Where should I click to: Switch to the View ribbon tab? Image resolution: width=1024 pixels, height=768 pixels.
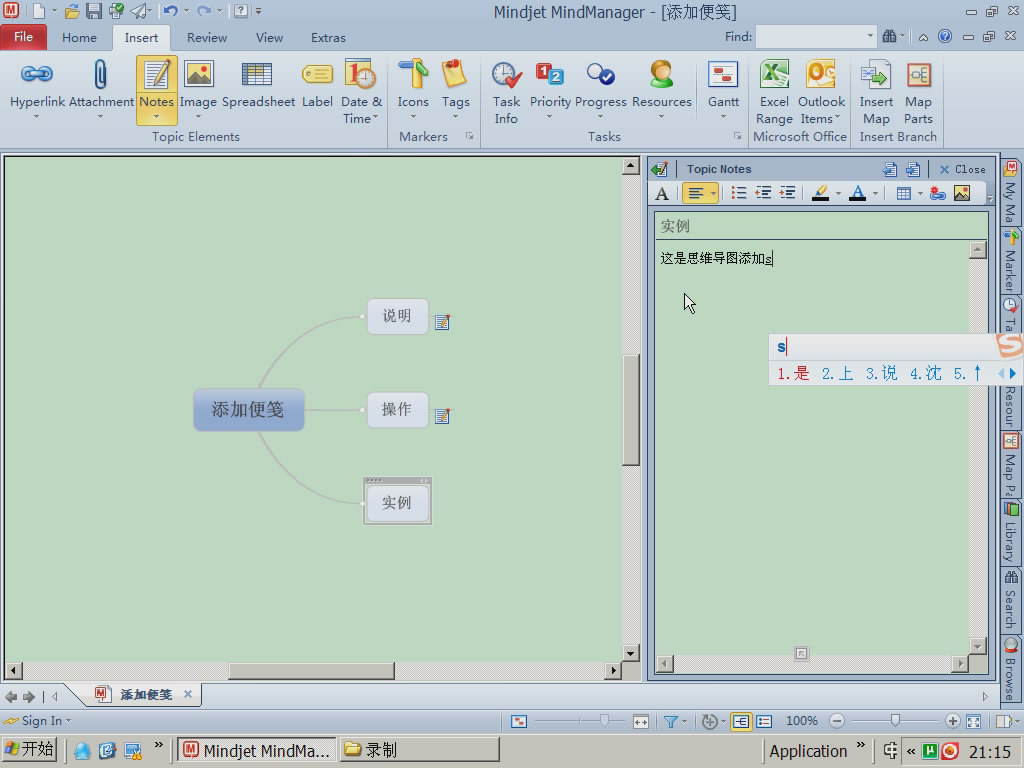(x=269, y=37)
